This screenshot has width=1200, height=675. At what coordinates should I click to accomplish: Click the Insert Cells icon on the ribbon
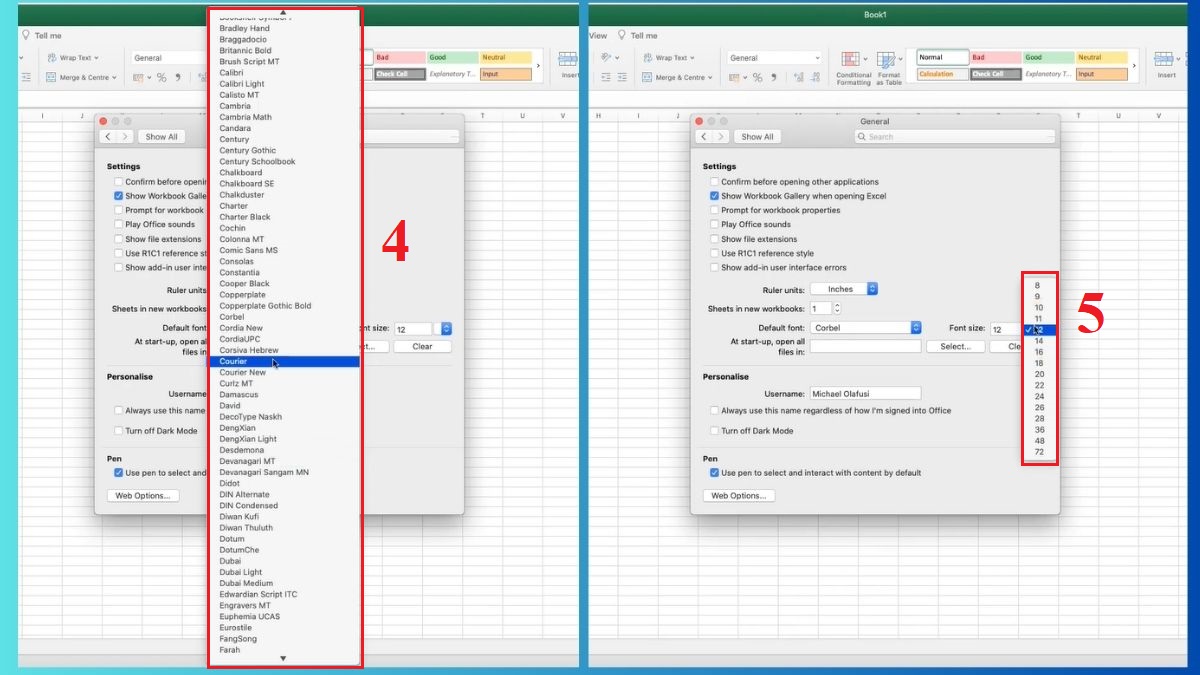tap(1164, 62)
